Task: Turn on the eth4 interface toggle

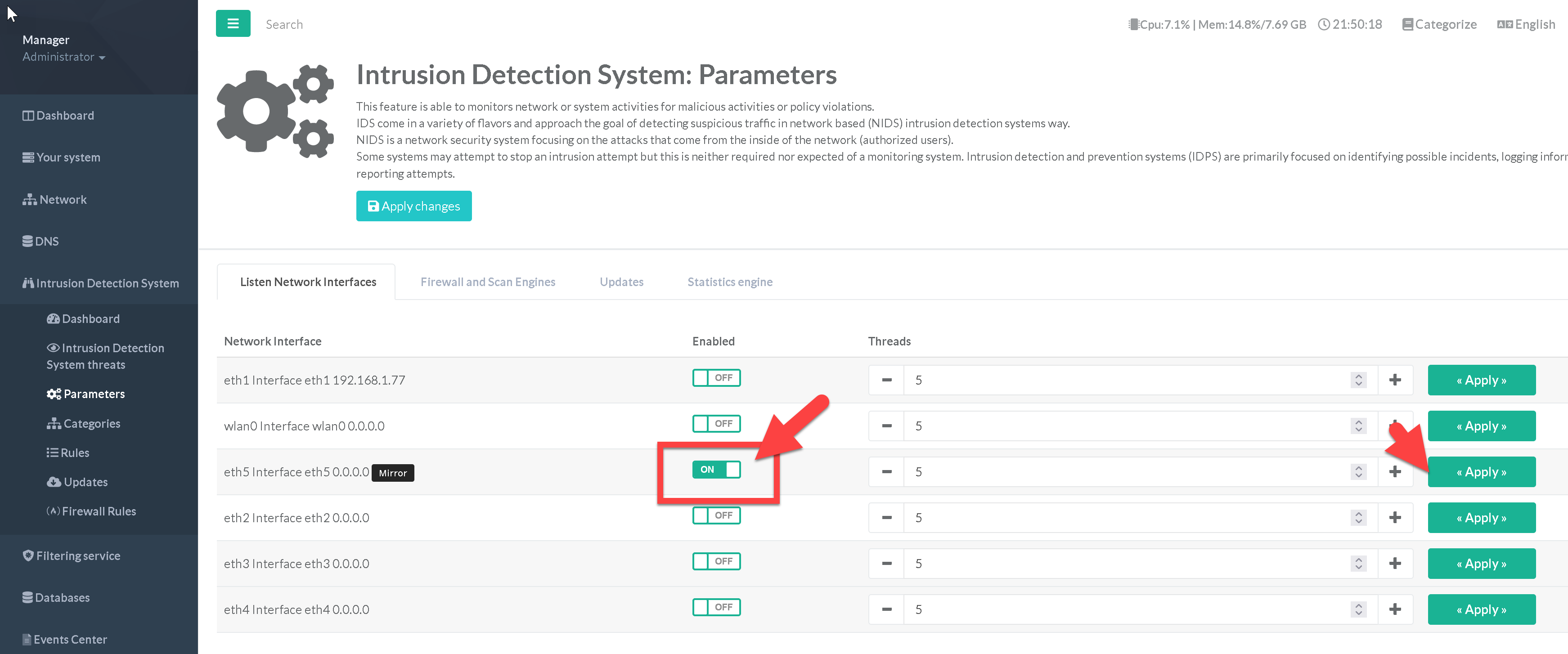Action: pos(716,607)
